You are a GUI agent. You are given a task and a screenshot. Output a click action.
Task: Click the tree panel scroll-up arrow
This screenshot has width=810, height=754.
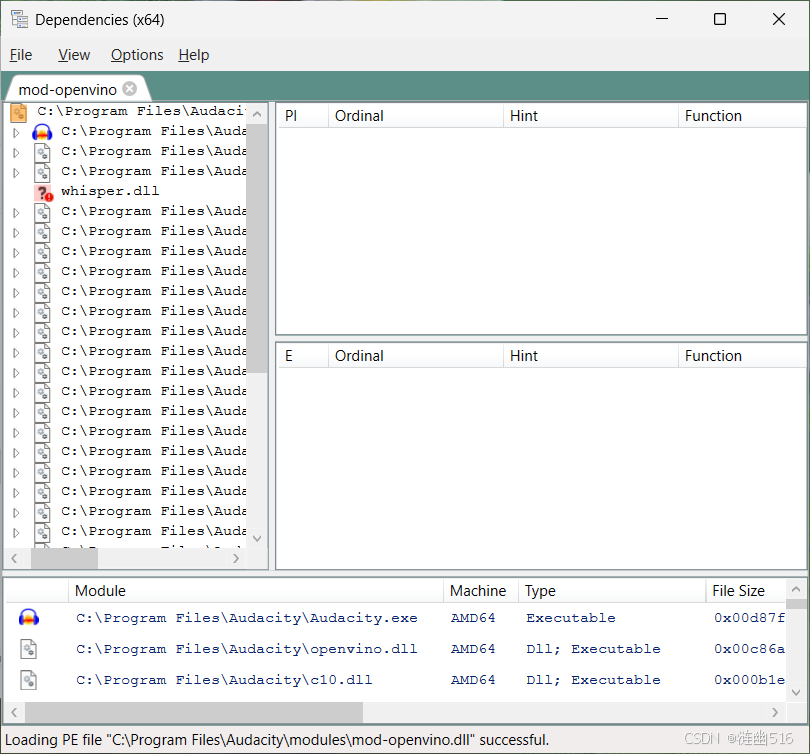[257, 114]
